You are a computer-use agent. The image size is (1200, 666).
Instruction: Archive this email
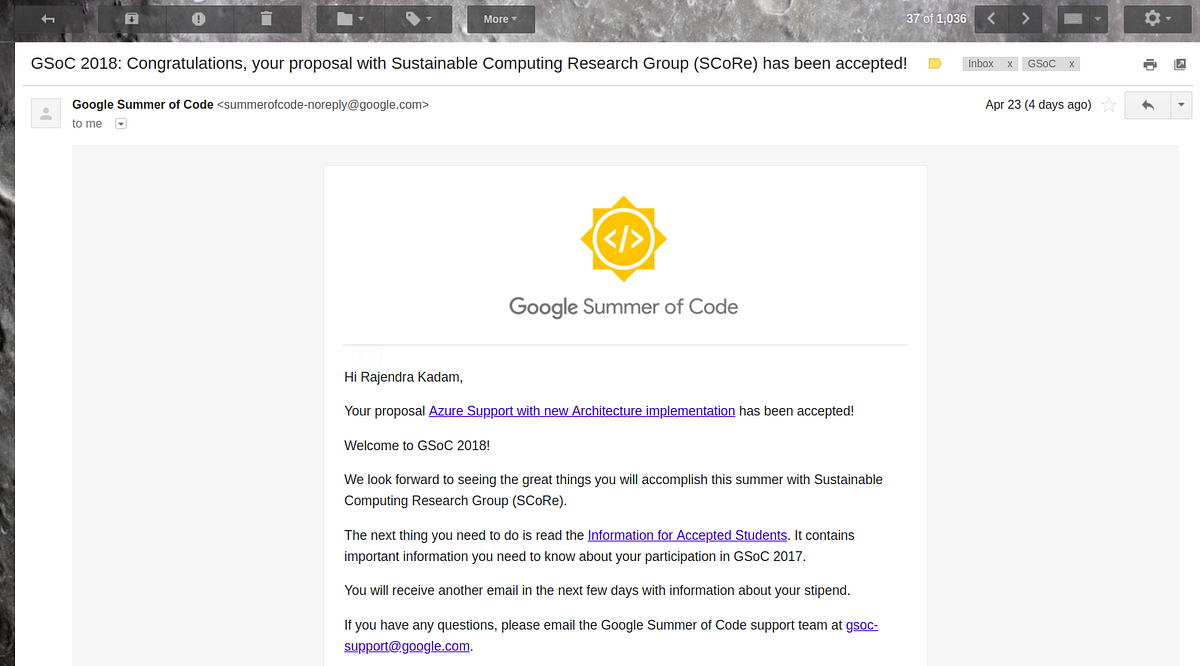[x=131, y=18]
